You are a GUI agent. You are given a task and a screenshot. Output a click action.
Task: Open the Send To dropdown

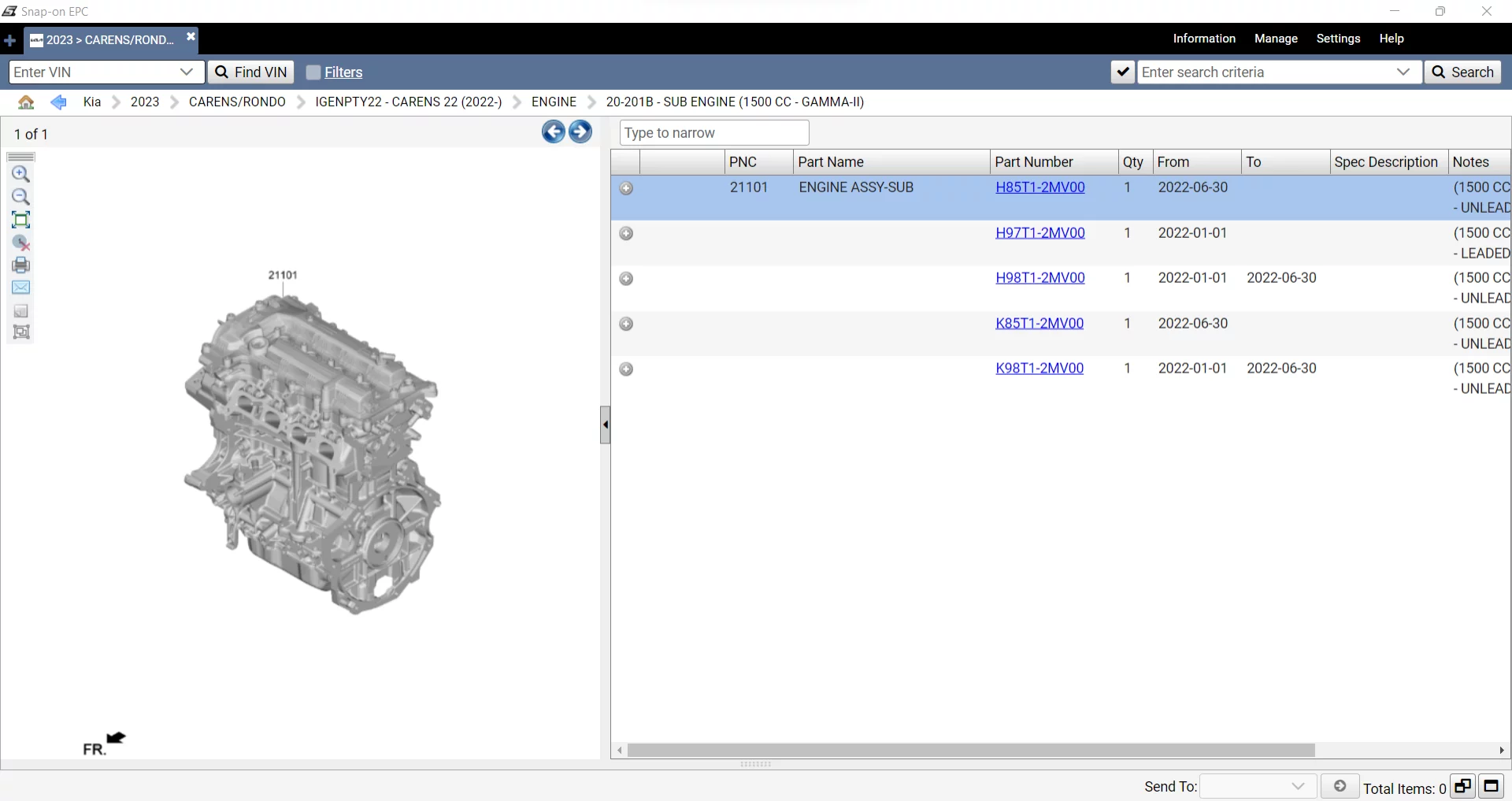1298,787
